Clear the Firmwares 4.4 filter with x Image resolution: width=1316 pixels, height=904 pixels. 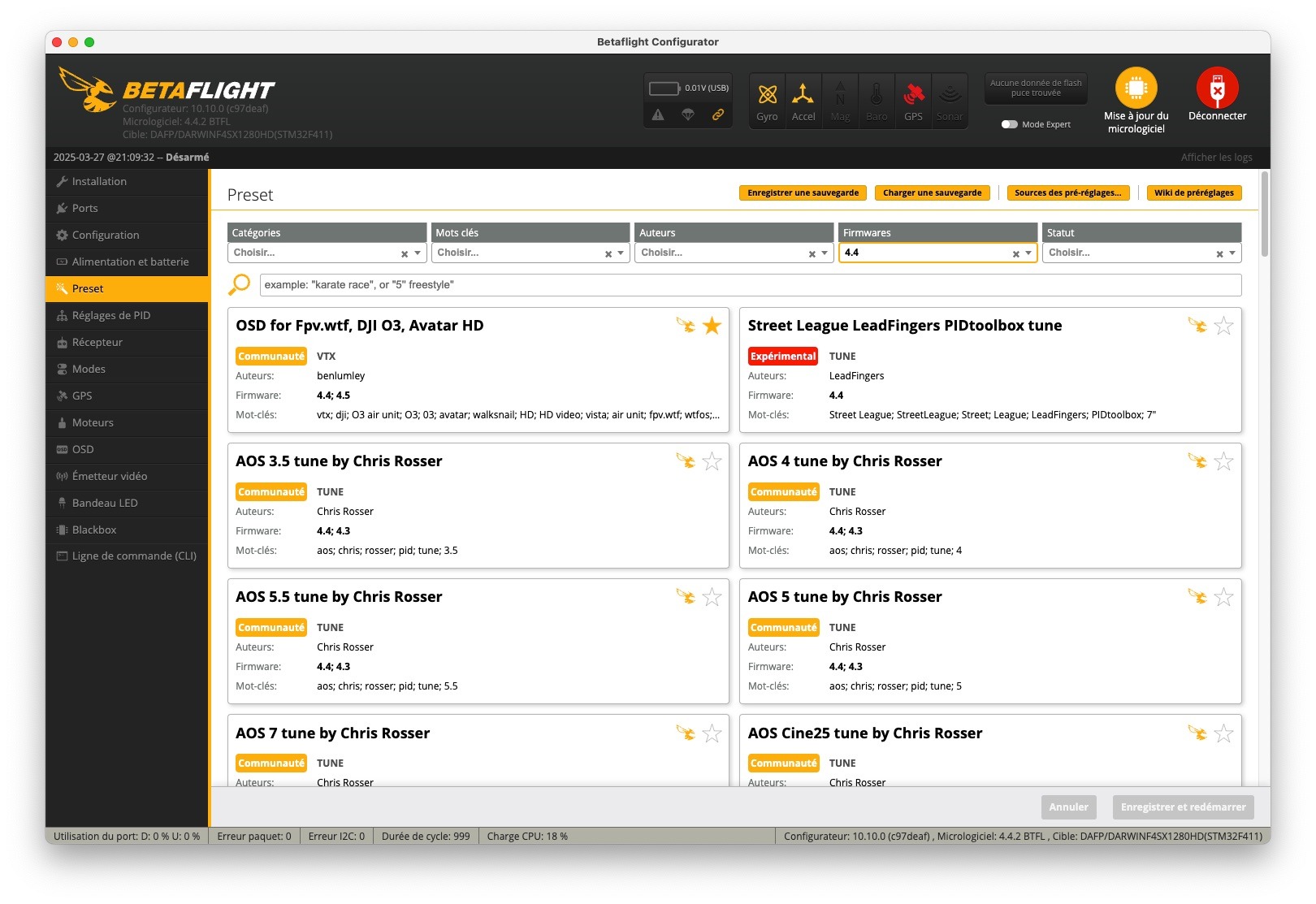1015,254
